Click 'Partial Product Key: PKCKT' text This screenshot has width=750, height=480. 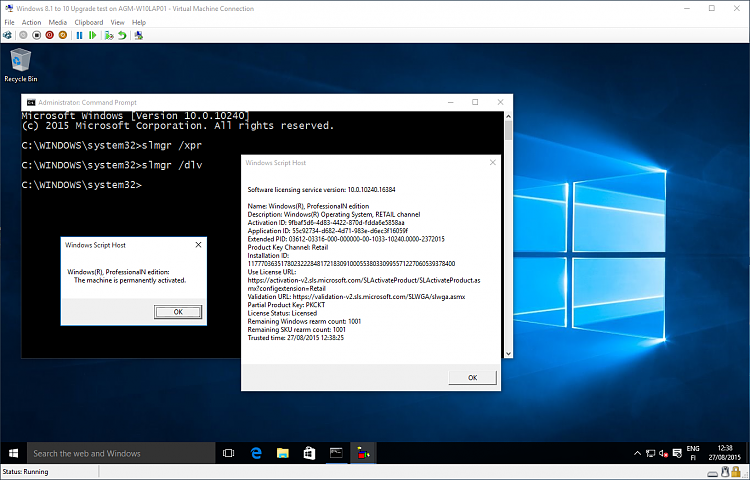click(x=287, y=305)
